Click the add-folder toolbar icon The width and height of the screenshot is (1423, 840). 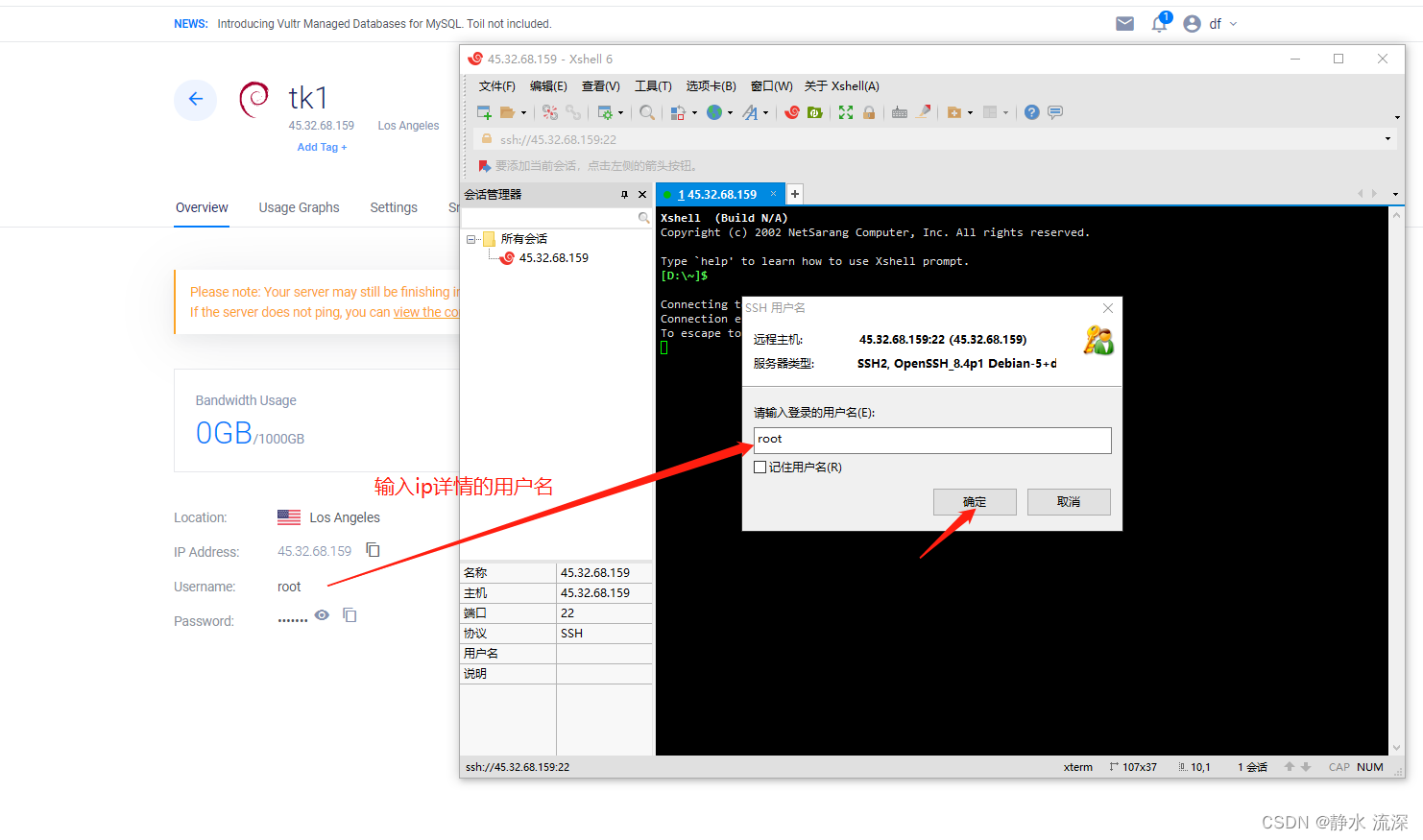pos(954,112)
